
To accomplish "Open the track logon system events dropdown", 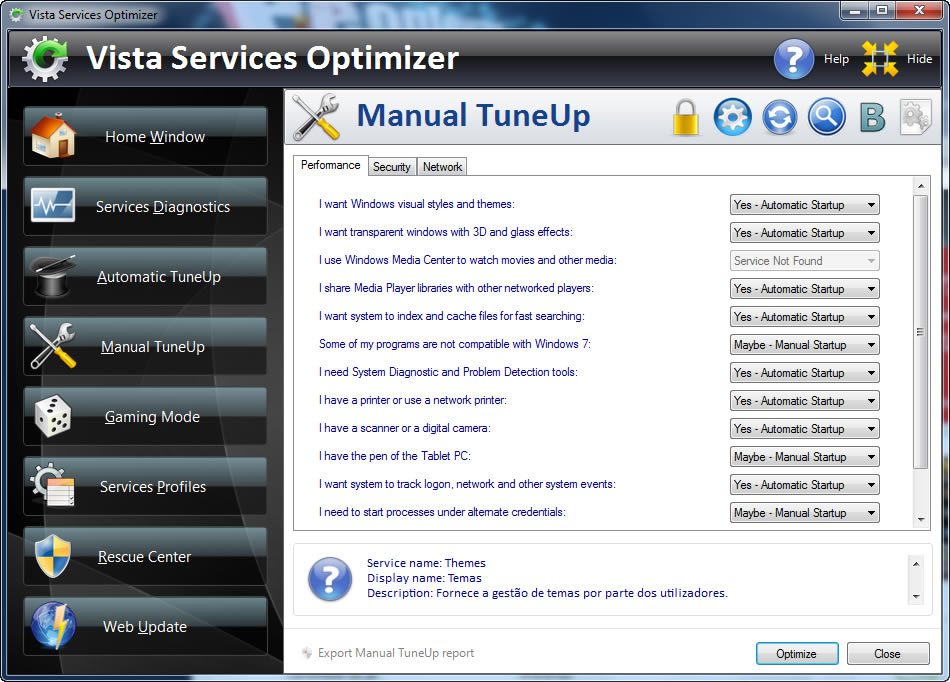I will (x=805, y=485).
